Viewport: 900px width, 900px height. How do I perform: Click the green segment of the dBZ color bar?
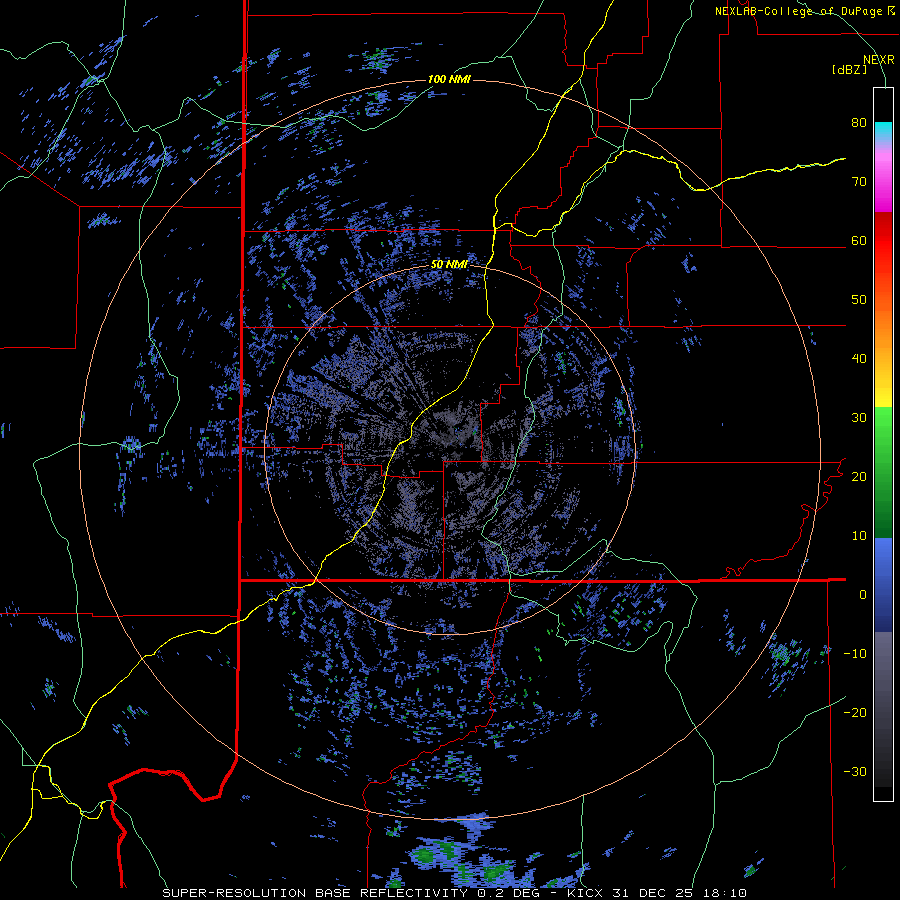pos(883,472)
